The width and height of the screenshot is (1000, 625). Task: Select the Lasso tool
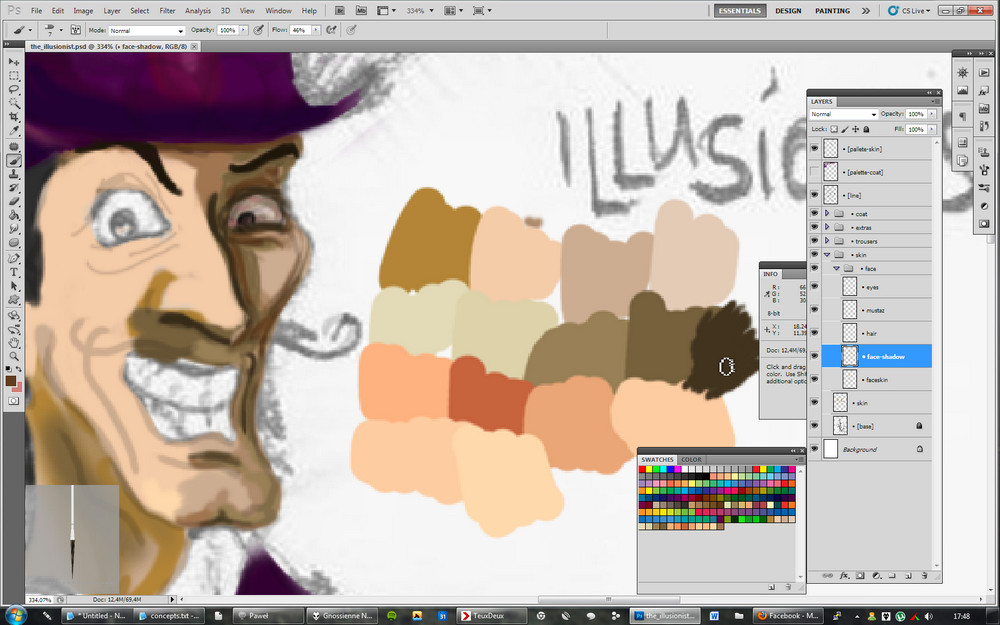(15, 89)
